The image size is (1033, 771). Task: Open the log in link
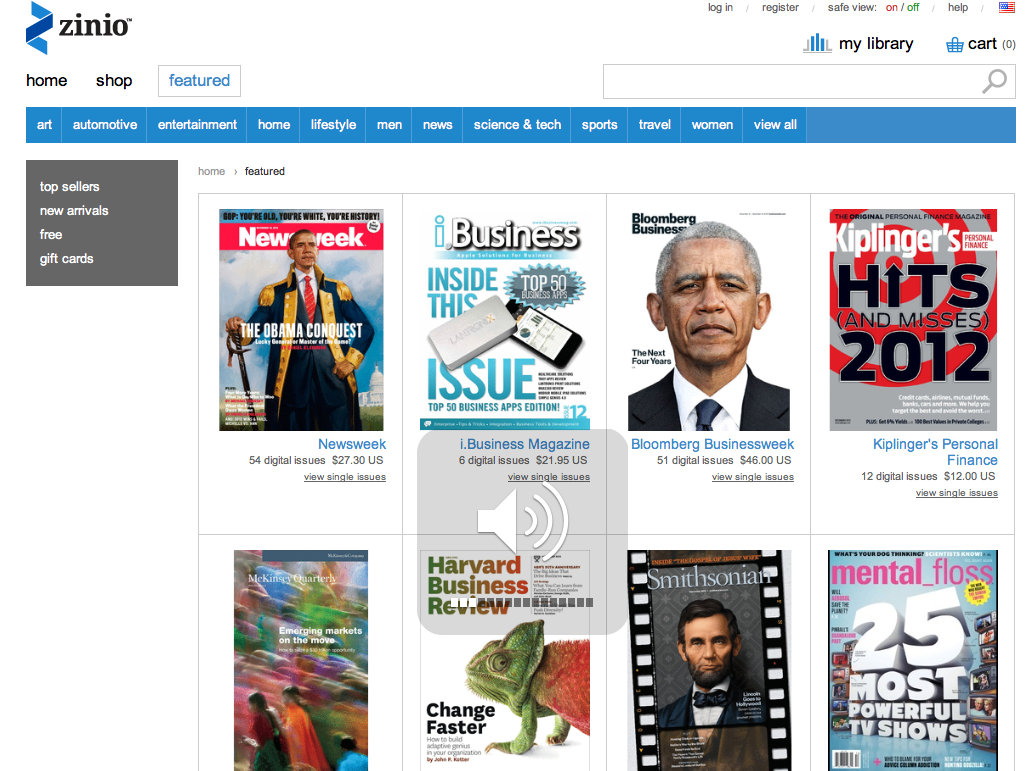click(x=720, y=7)
